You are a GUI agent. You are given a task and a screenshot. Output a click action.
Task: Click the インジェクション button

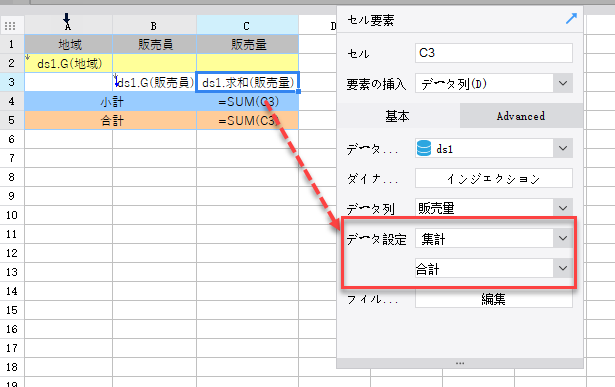(x=494, y=179)
